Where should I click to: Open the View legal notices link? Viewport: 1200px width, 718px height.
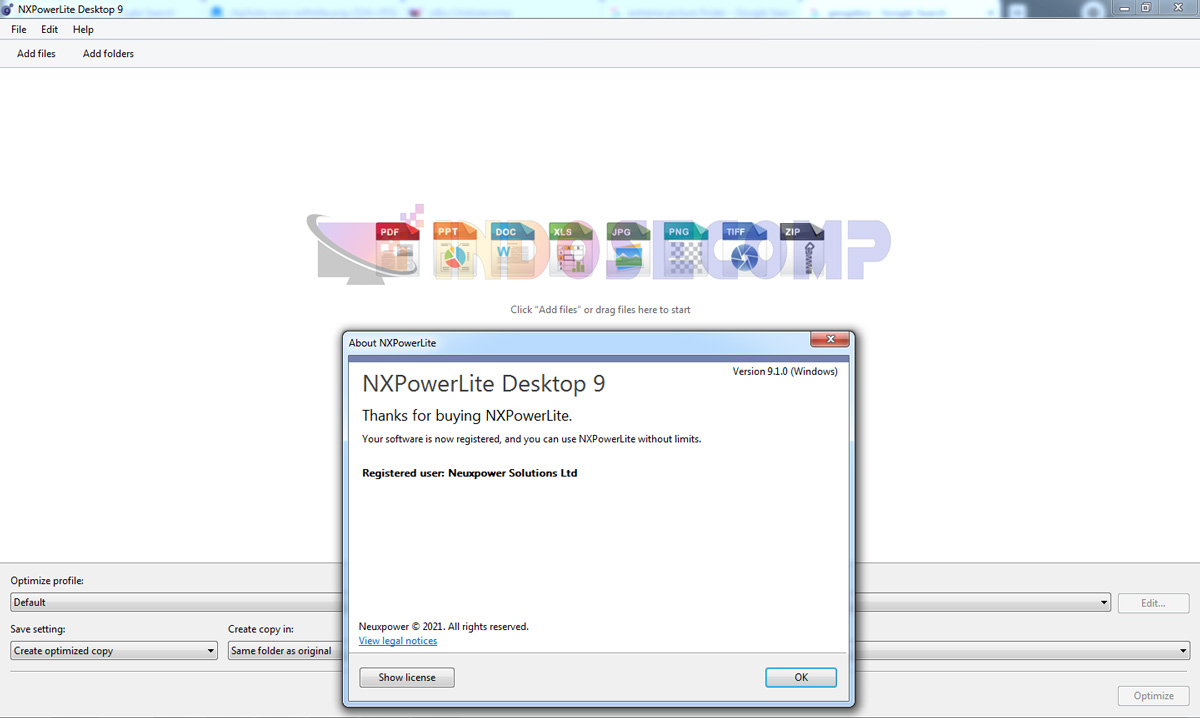pyautogui.click(x=398, y=641)
